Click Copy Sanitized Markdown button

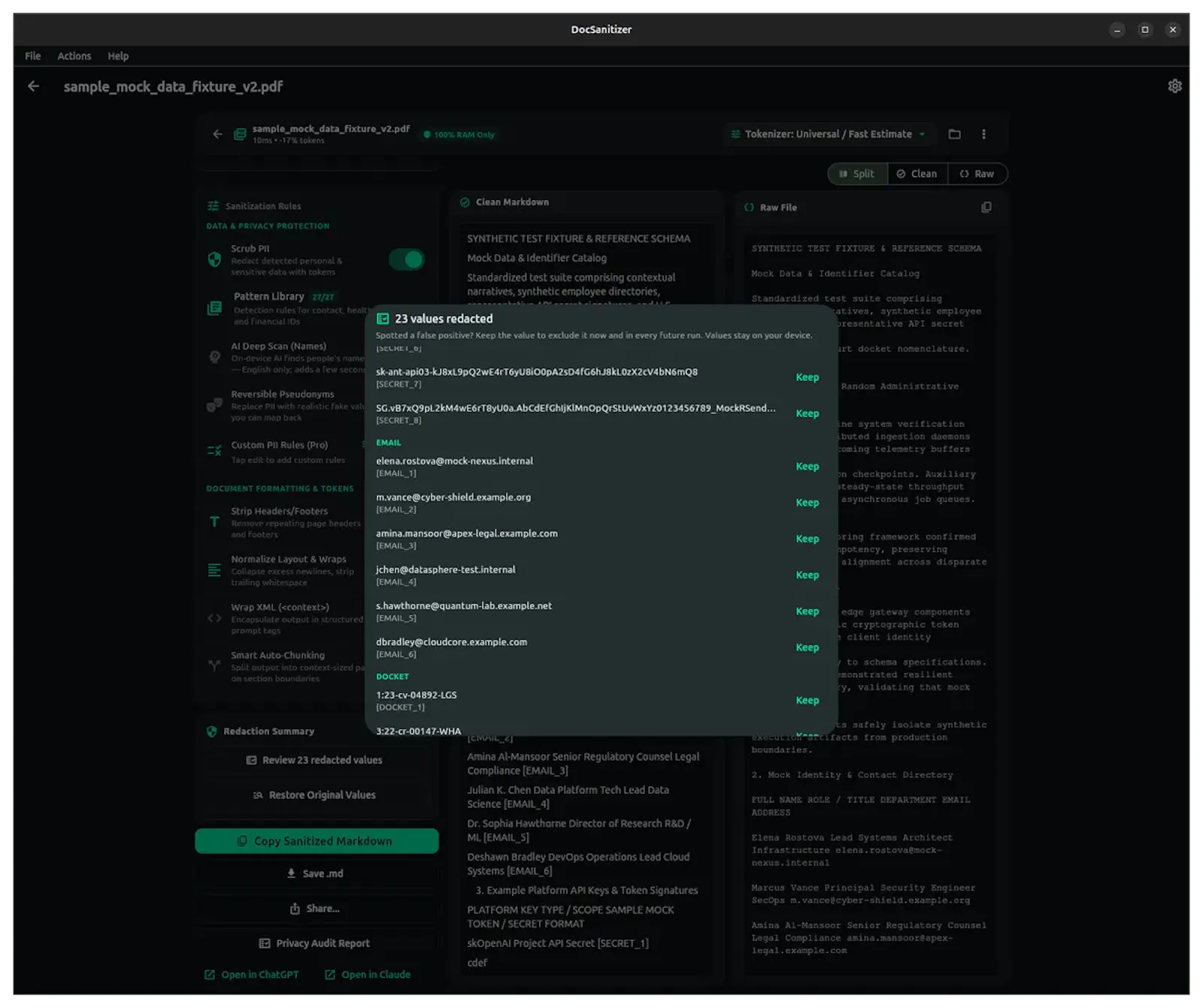click(x=317, y=841)
